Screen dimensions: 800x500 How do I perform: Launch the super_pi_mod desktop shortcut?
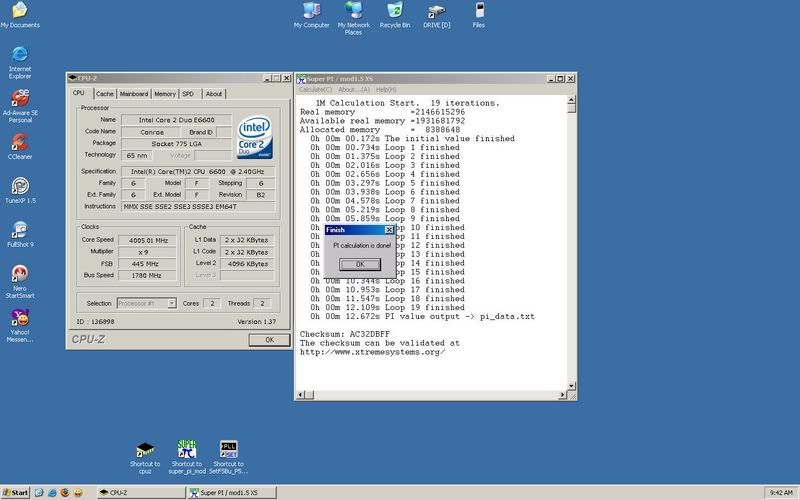coord(186,448)
